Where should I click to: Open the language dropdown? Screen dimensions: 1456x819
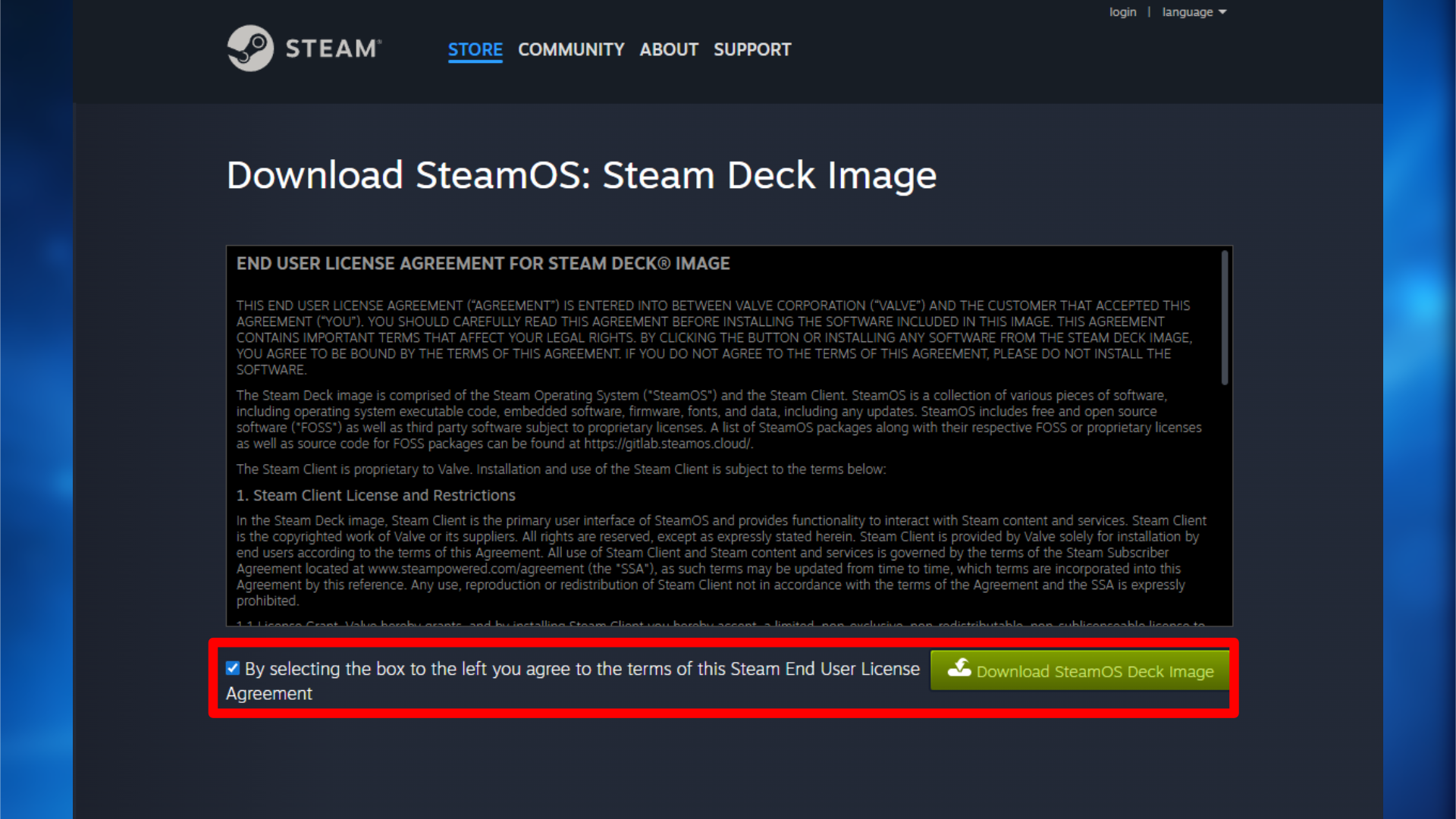coord(1188,12)
